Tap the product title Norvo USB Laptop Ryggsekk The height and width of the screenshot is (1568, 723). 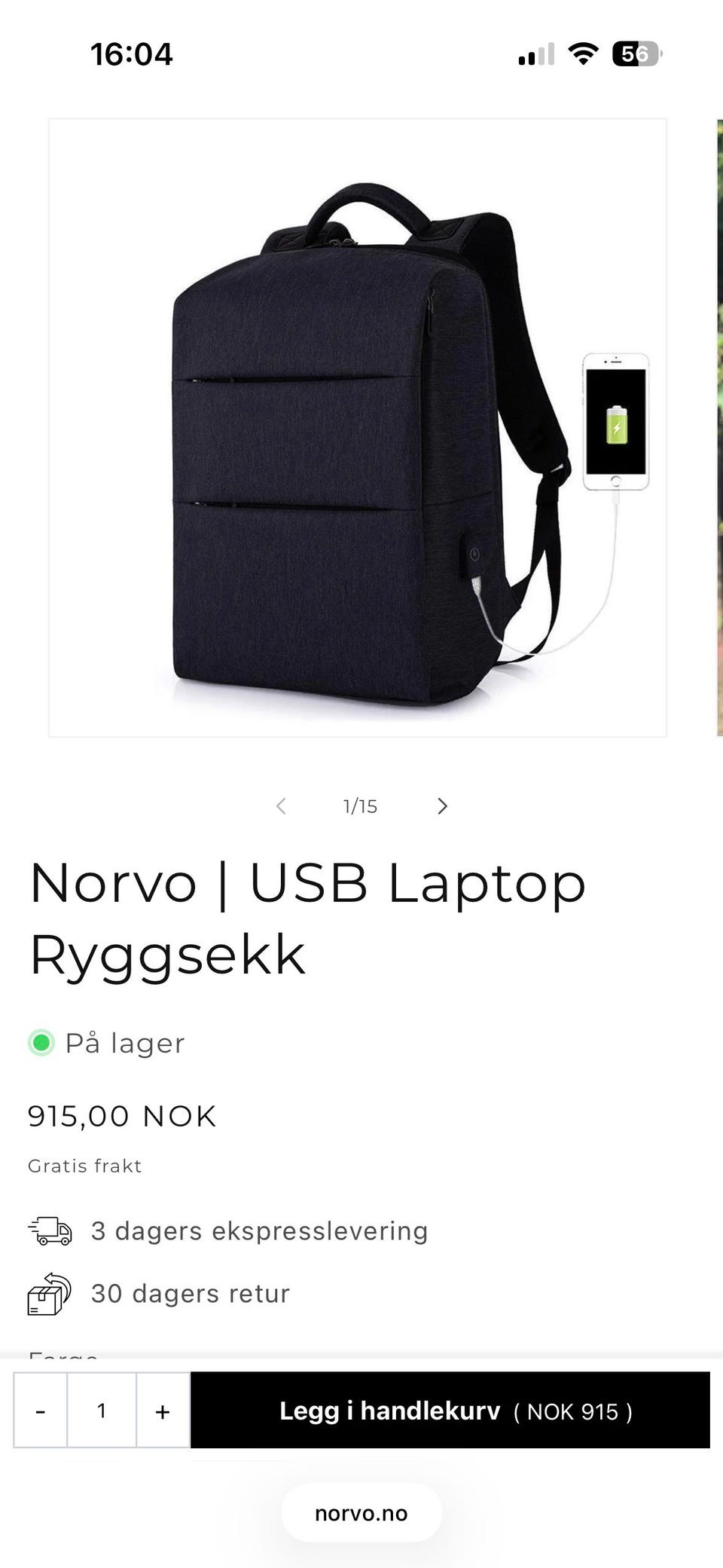(x=307, y=918)
